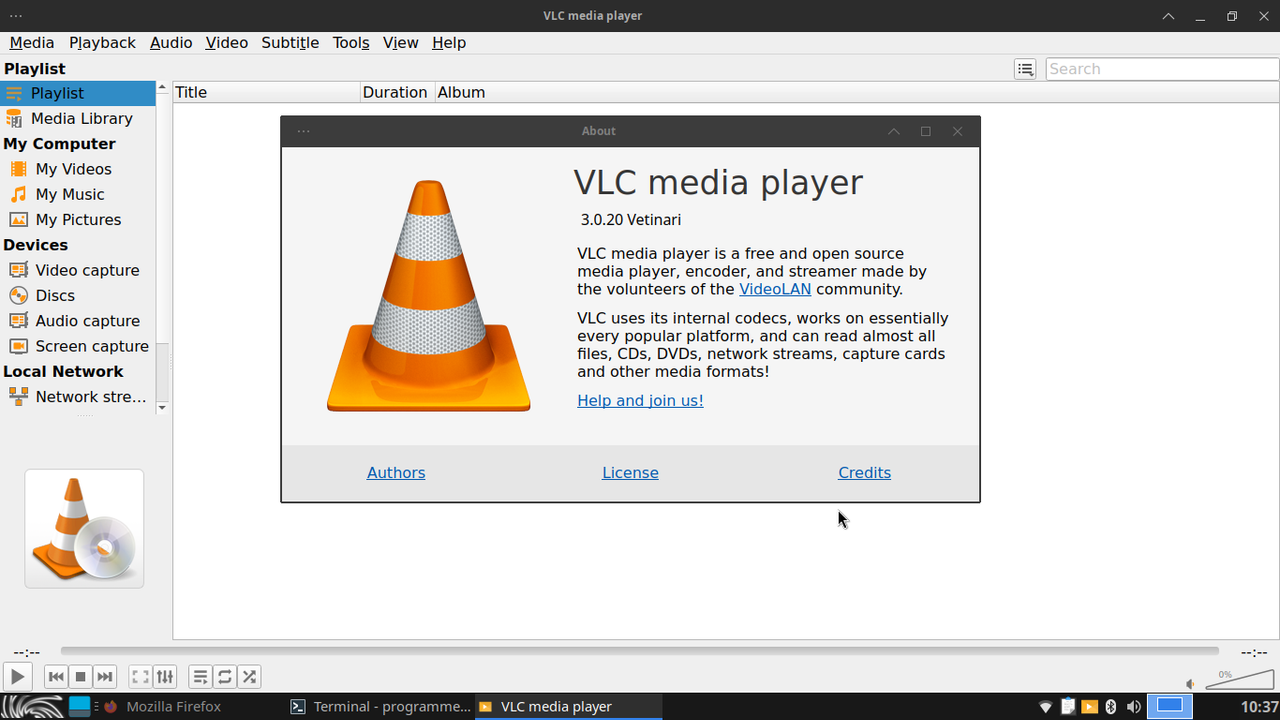
Task: Select Playlist in the sidebar
Action: pos(78,93)
